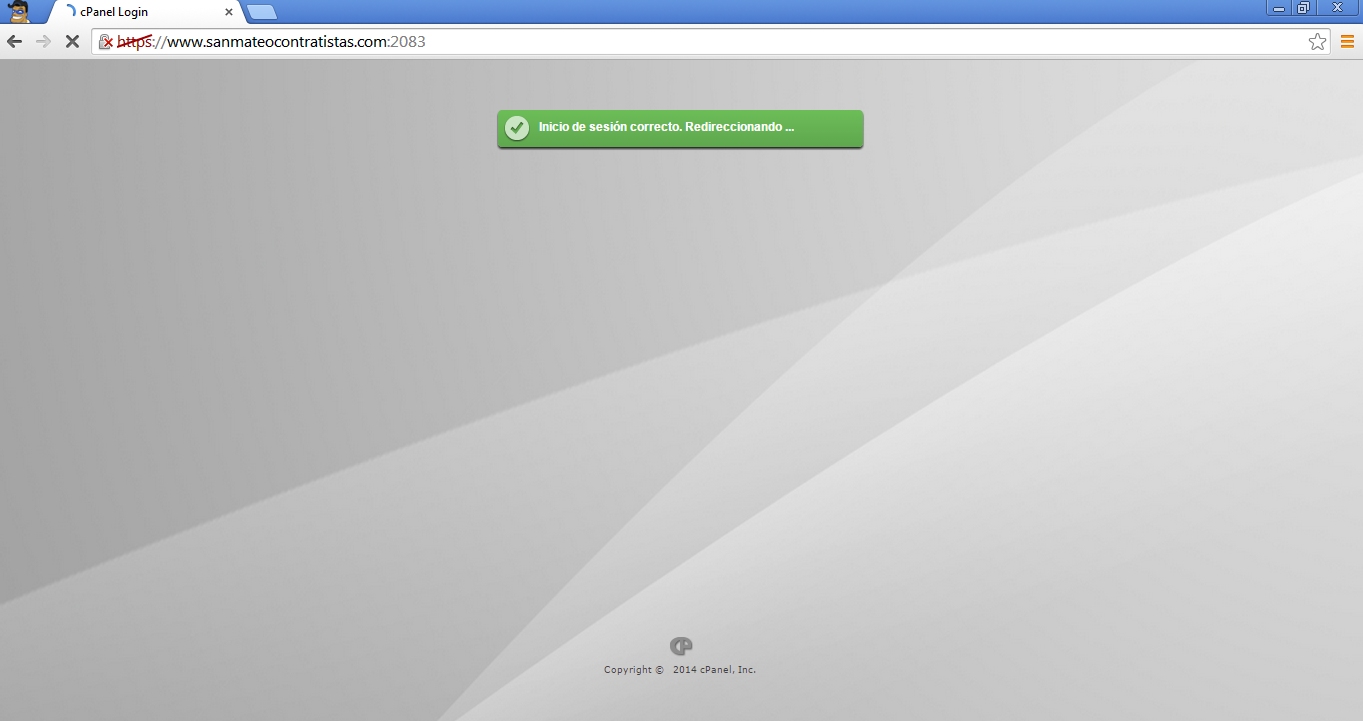Click the forward navigation arrow
1363x721 pixels.
[43, 42]
